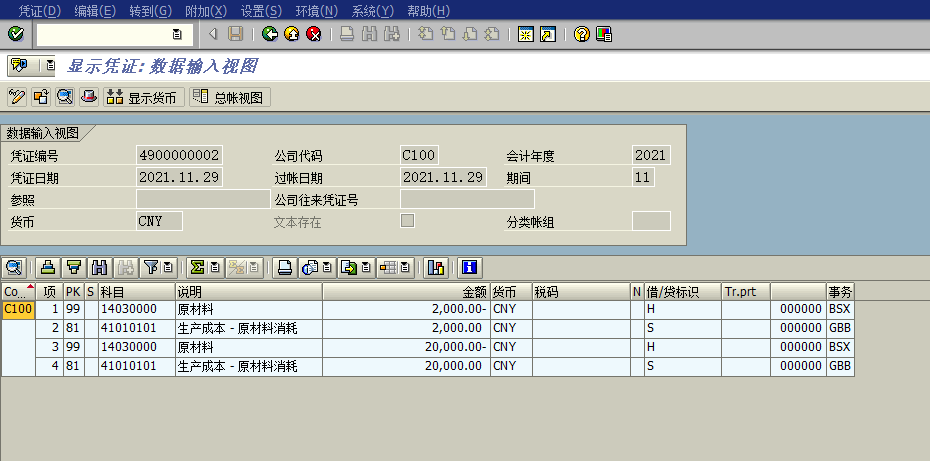Select the BSX cell in item 3
The image size is (930, 461).
pyautogui.click(x=840, y=347)
